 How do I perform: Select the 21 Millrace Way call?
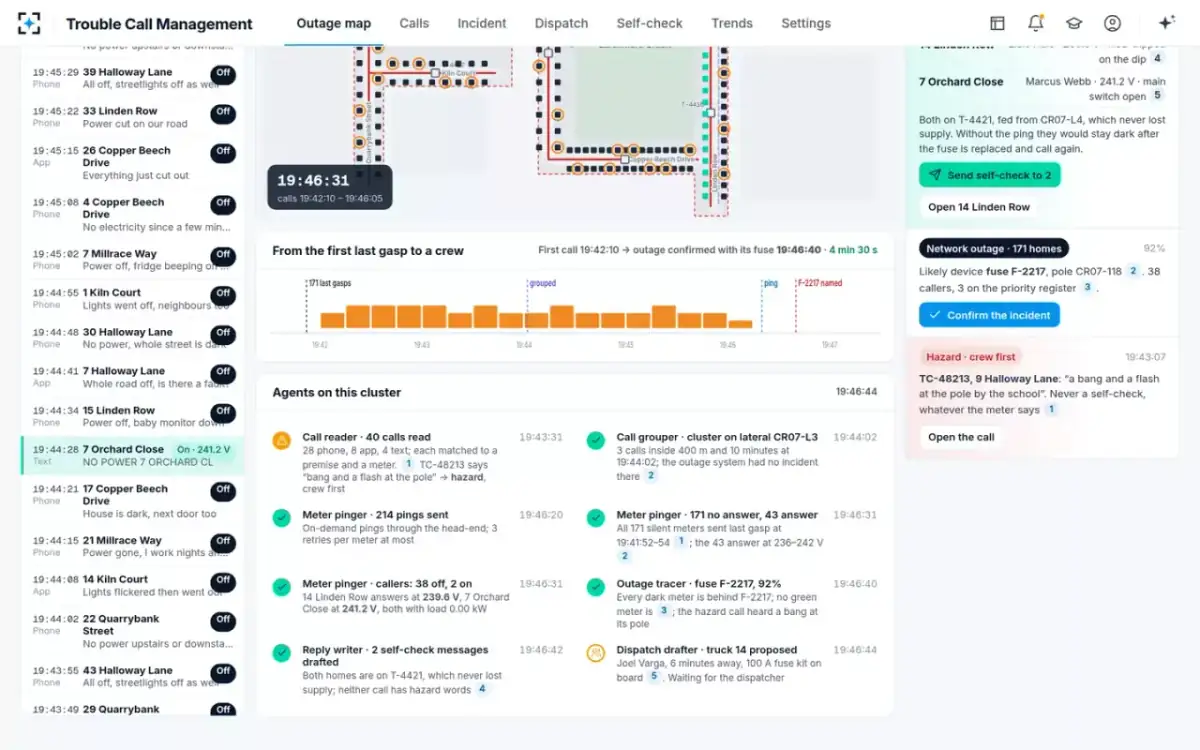click(131, 546)
